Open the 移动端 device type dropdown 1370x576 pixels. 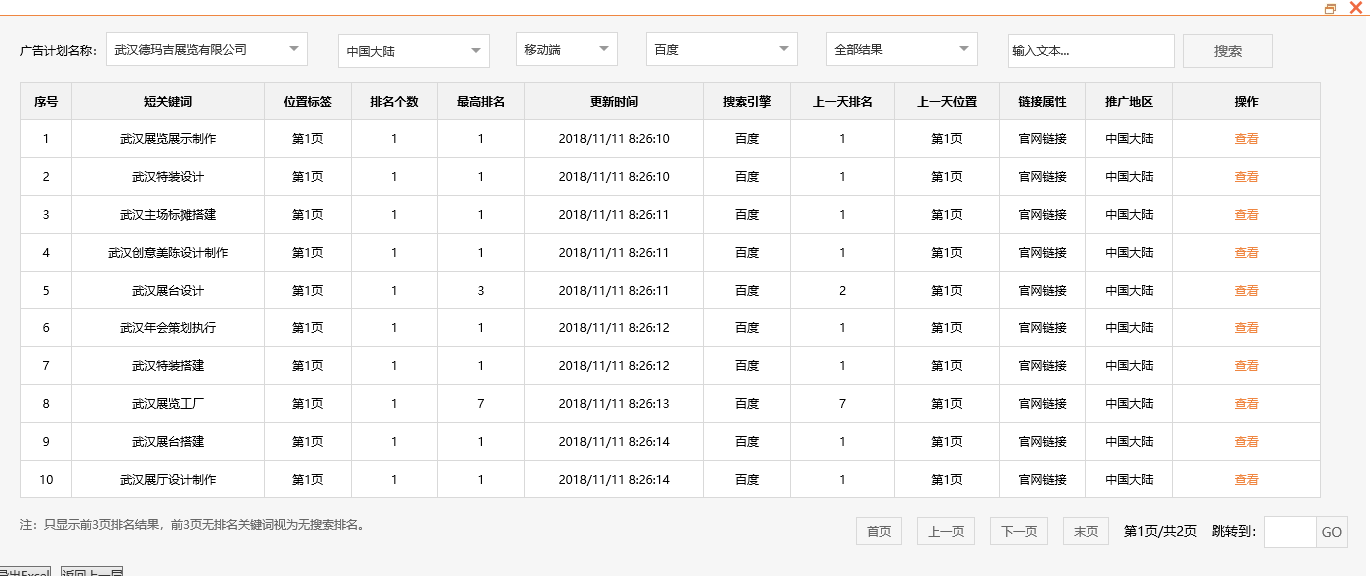[x=566, y=47]
